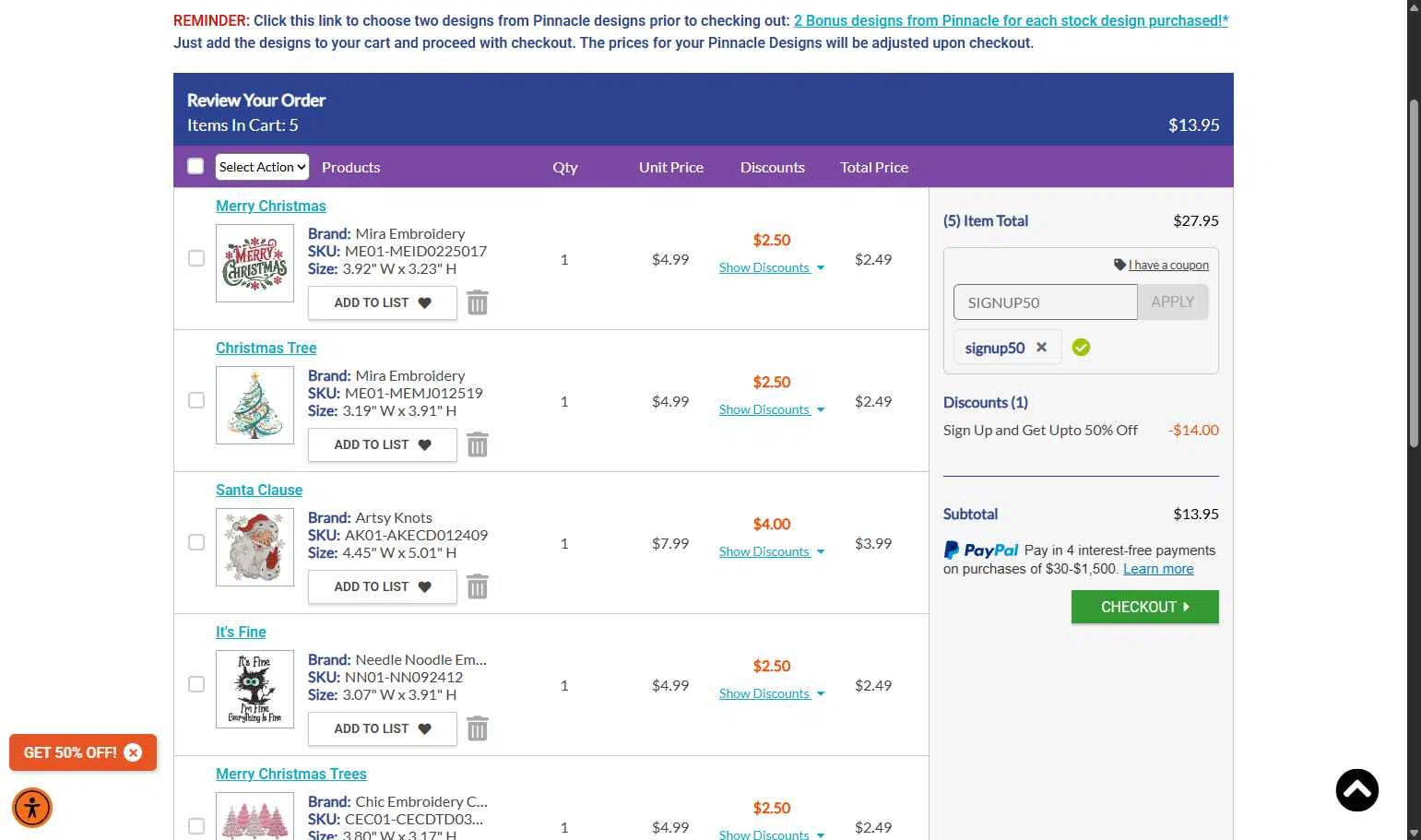1421x840 pixels.
Task: Click the Discounts column header
Action: [x=773, y=167]
